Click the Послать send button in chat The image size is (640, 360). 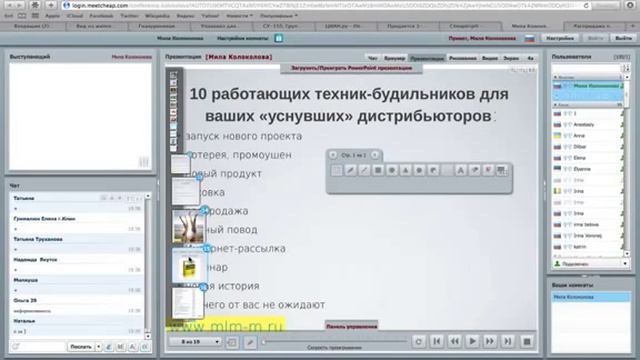point(81,347)
